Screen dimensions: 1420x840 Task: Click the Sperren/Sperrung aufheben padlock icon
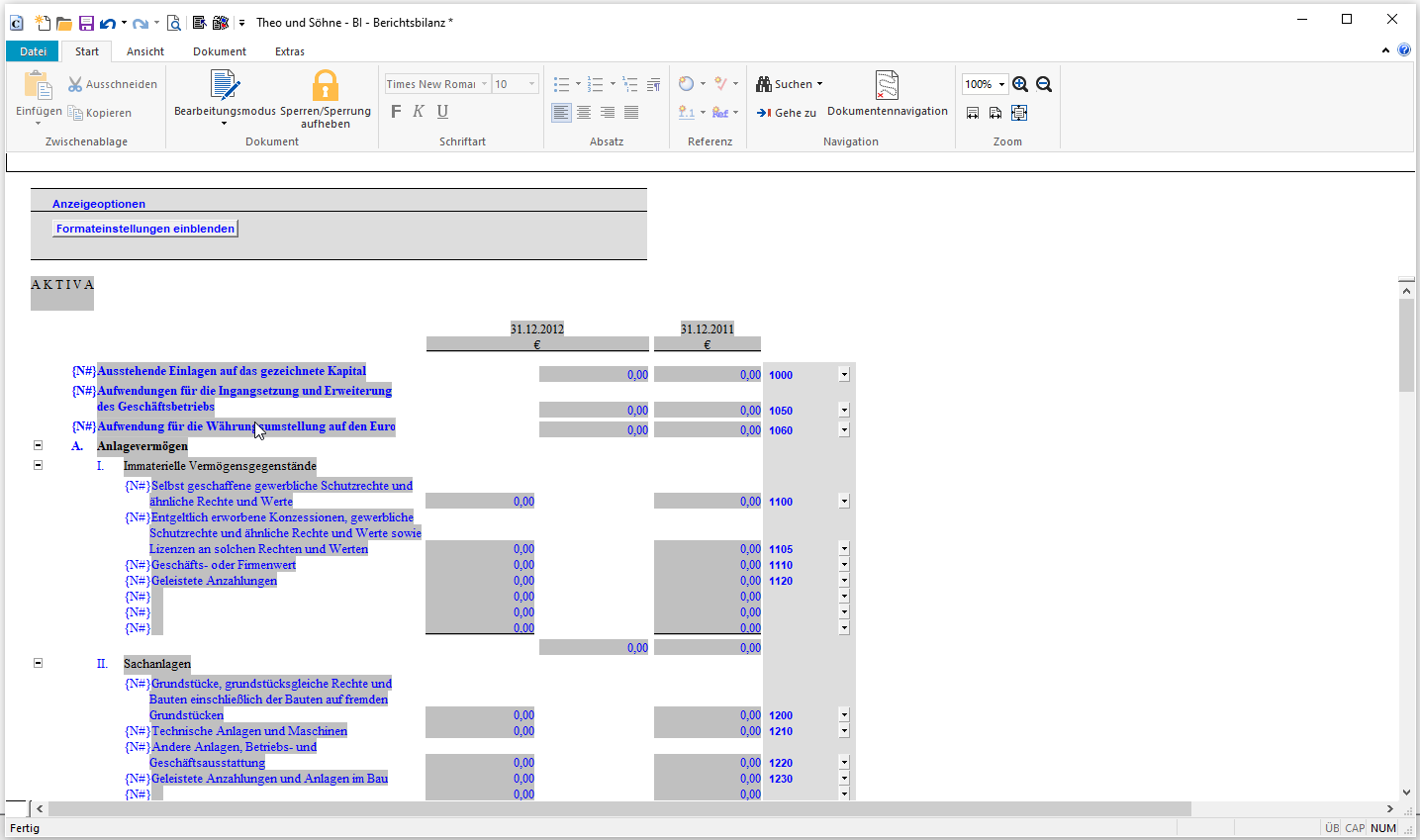(x=326, y=86)
